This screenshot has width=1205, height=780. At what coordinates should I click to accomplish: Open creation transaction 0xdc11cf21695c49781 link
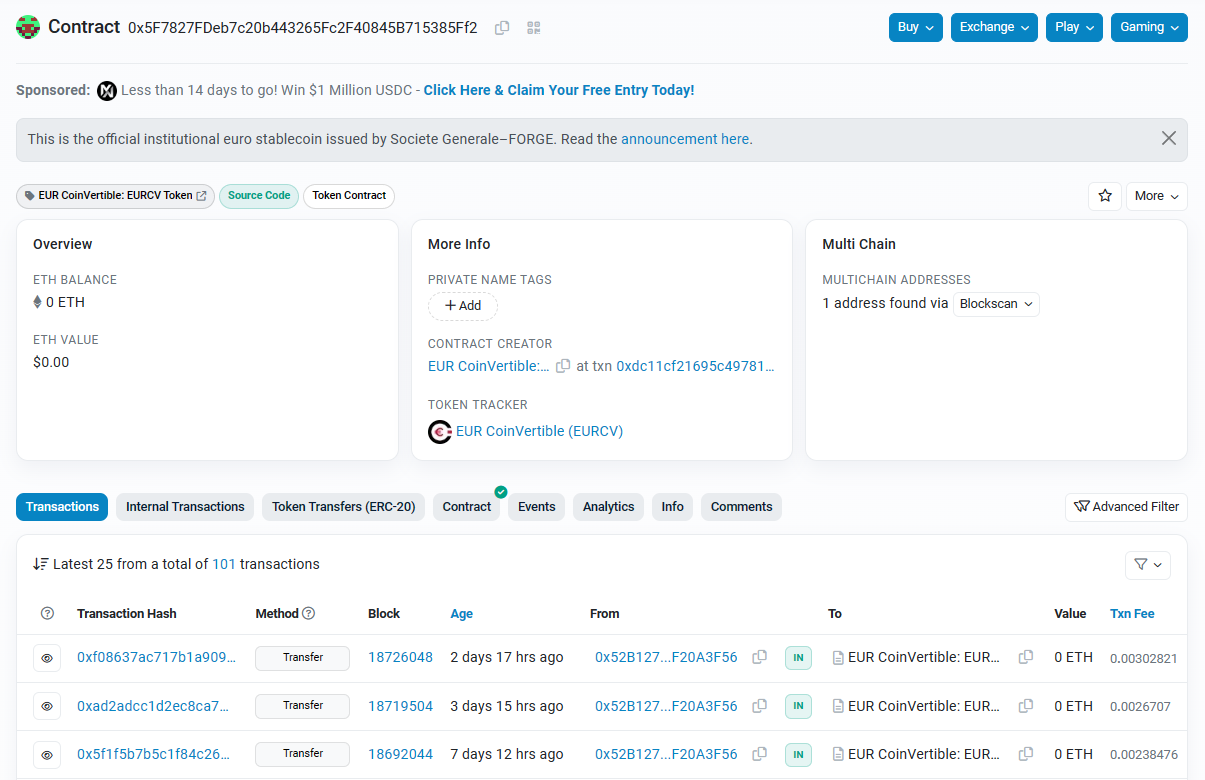(696, 366)
